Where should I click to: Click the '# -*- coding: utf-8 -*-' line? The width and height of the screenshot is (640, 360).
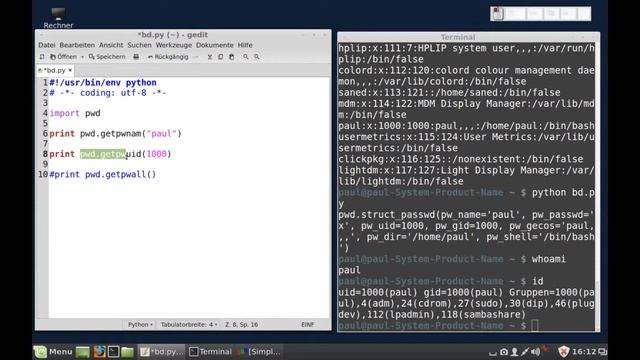108,93
